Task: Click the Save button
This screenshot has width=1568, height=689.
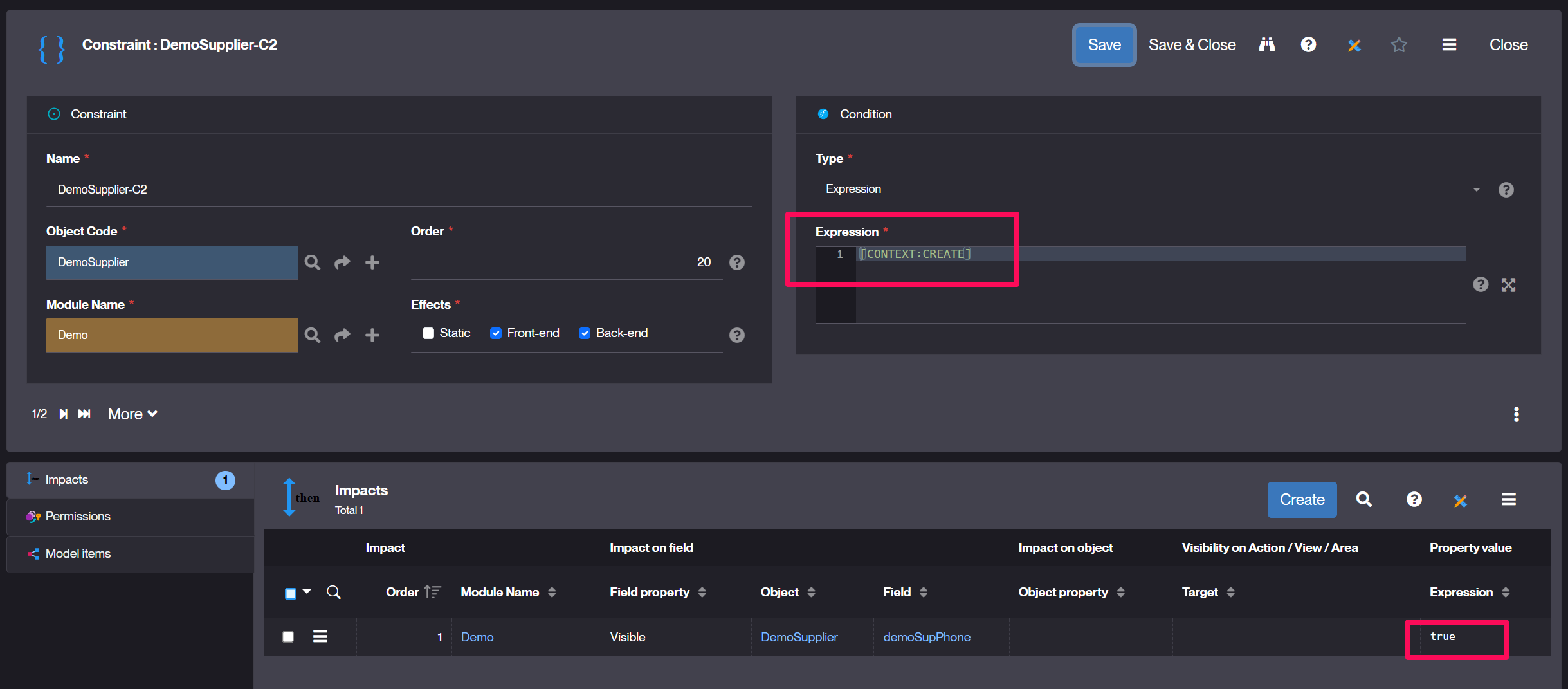Action: point(1104,44)
